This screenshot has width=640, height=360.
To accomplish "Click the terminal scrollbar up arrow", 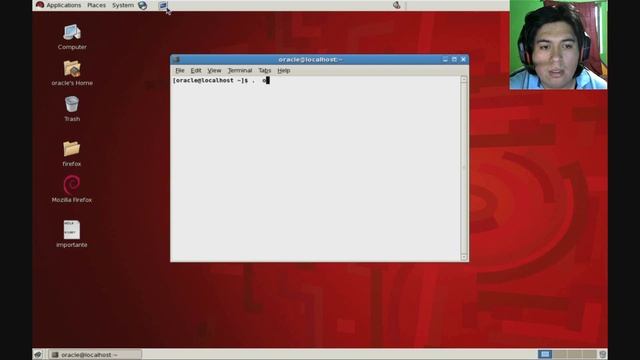I will pos(464,80).
